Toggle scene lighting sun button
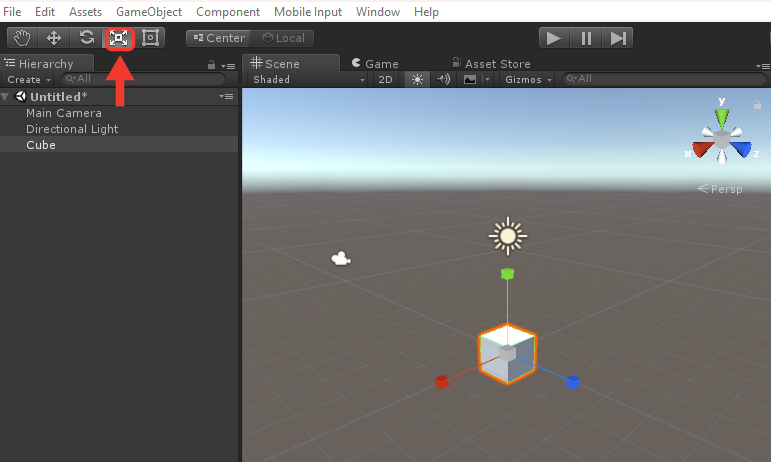The image size is (771, 462). click(x=417, y=80)
